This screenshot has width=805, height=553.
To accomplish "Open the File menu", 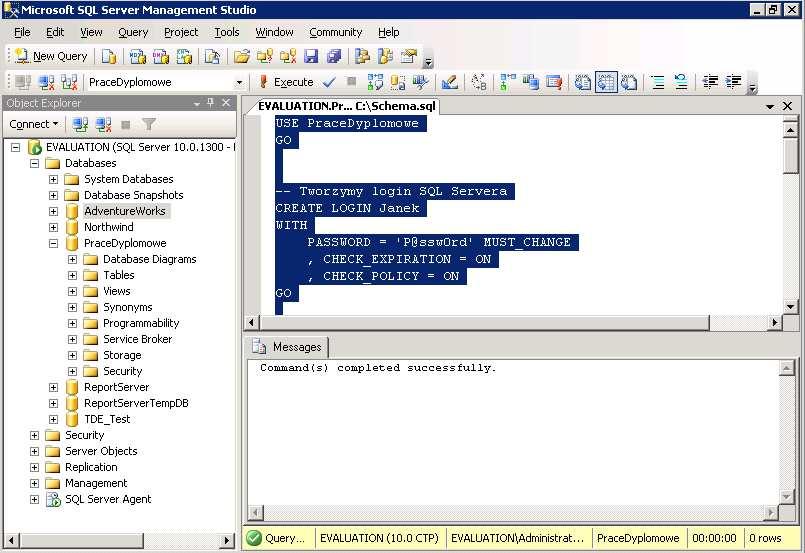I will point(22,32).
